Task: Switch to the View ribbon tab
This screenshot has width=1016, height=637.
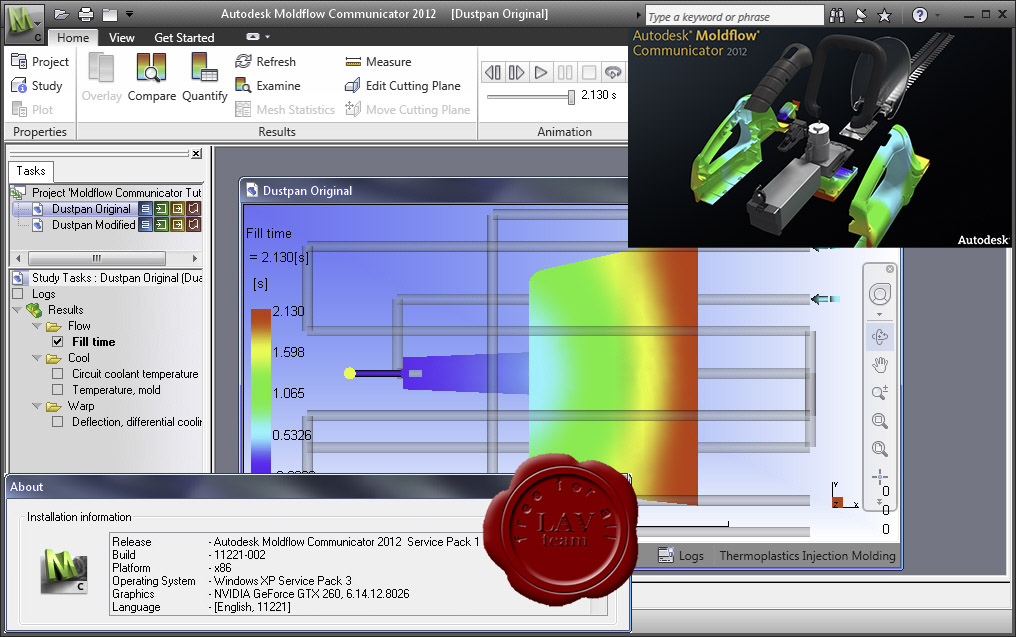Action: [122, 38]
